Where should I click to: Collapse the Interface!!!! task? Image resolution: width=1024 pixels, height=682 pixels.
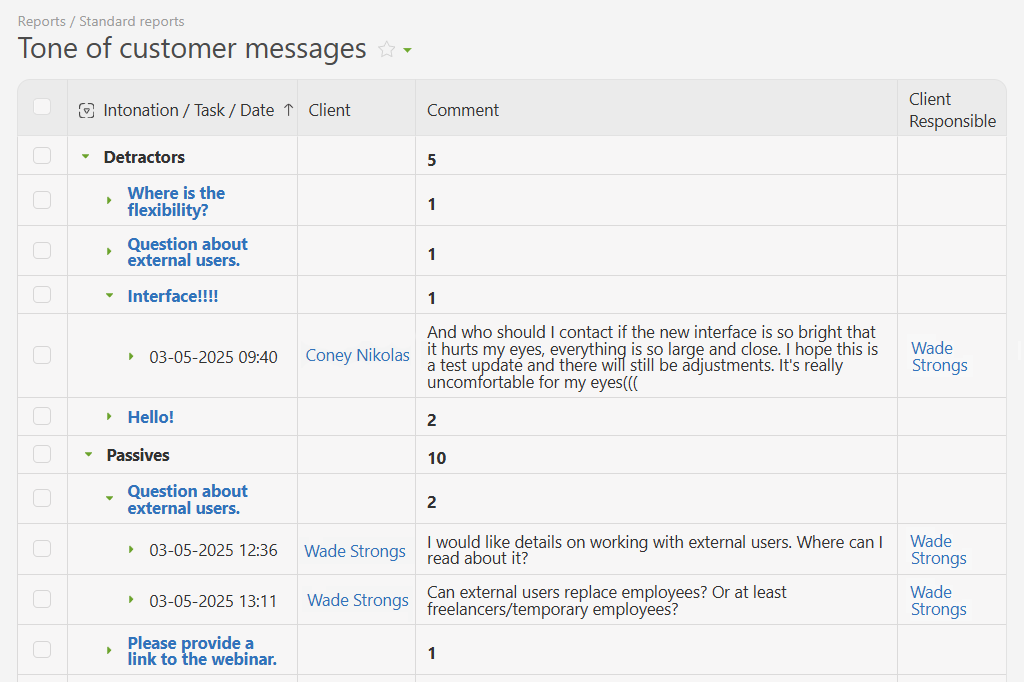click(109, 296)
